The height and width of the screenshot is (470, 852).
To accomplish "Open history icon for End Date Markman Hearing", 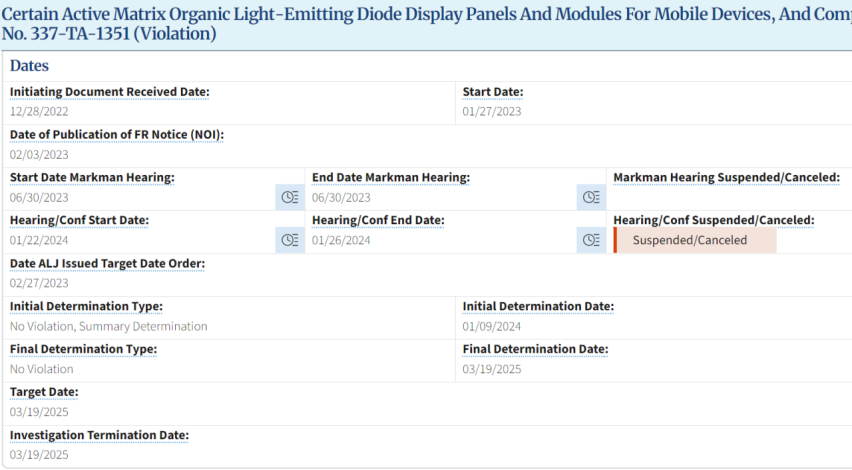I will [x=591, y=197].
